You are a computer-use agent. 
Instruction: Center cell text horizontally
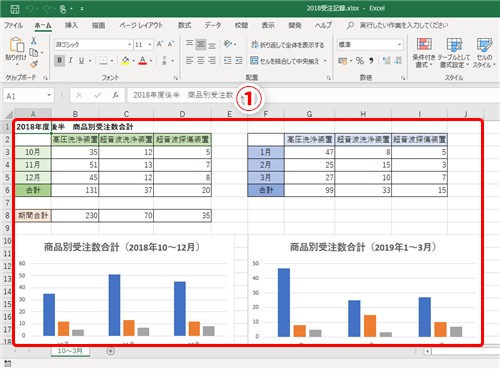(201, 61)
